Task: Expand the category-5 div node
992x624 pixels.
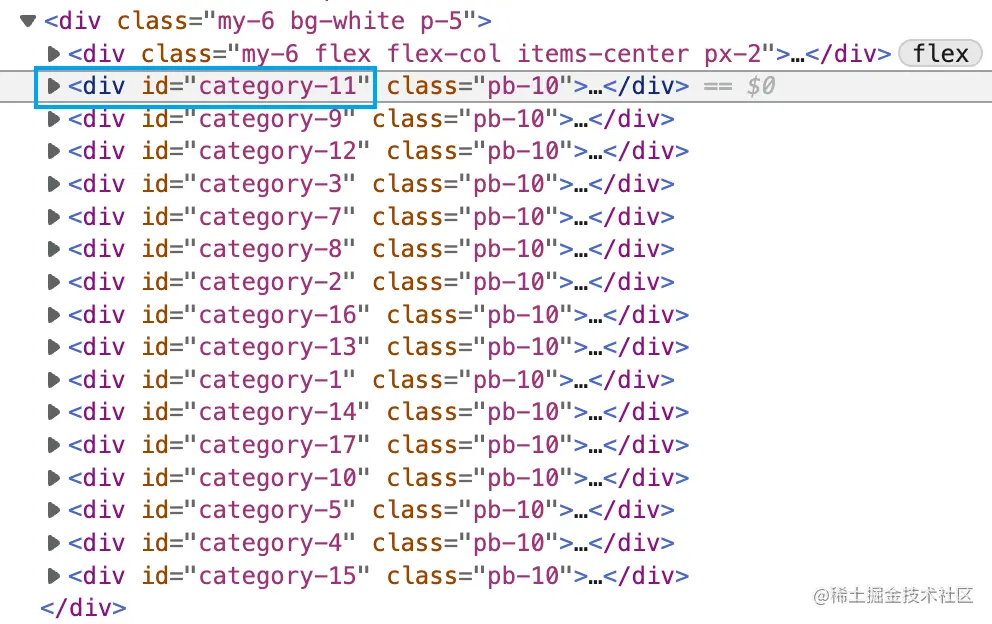Action: click(54, 510)
